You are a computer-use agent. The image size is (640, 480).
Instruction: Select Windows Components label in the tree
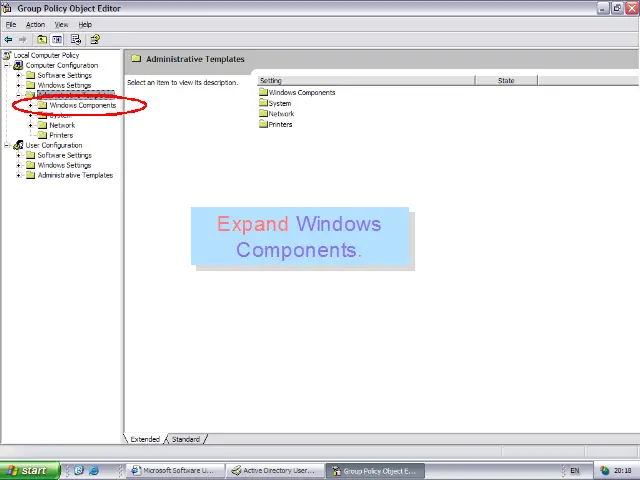click(83, 105)
